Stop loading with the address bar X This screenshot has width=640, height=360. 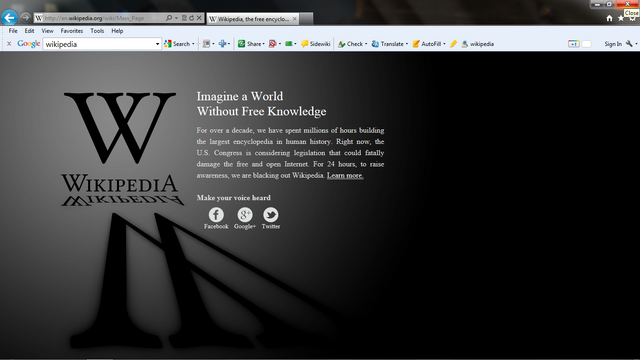[199, 18]
